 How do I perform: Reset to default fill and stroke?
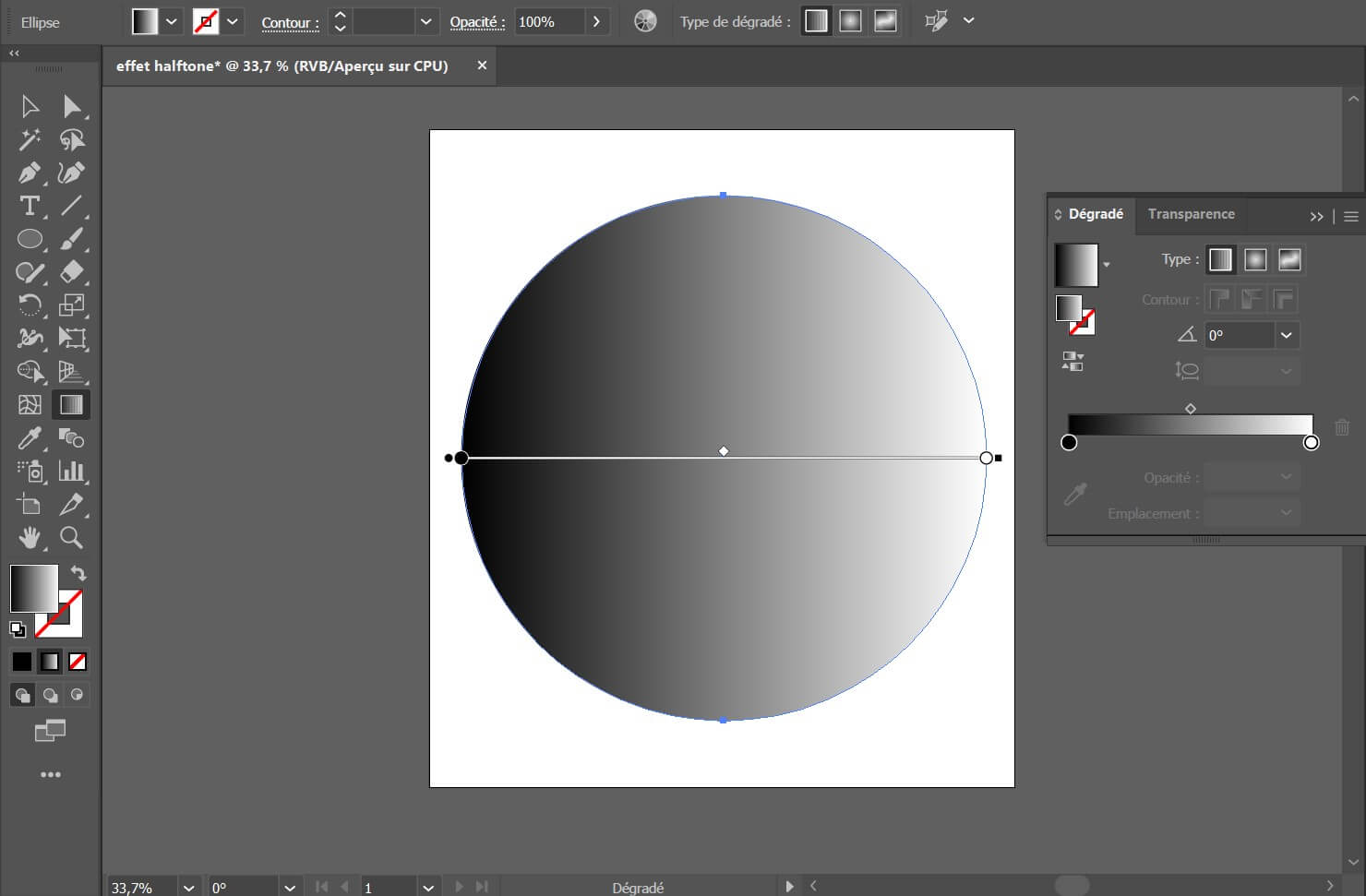click(18, 630)
